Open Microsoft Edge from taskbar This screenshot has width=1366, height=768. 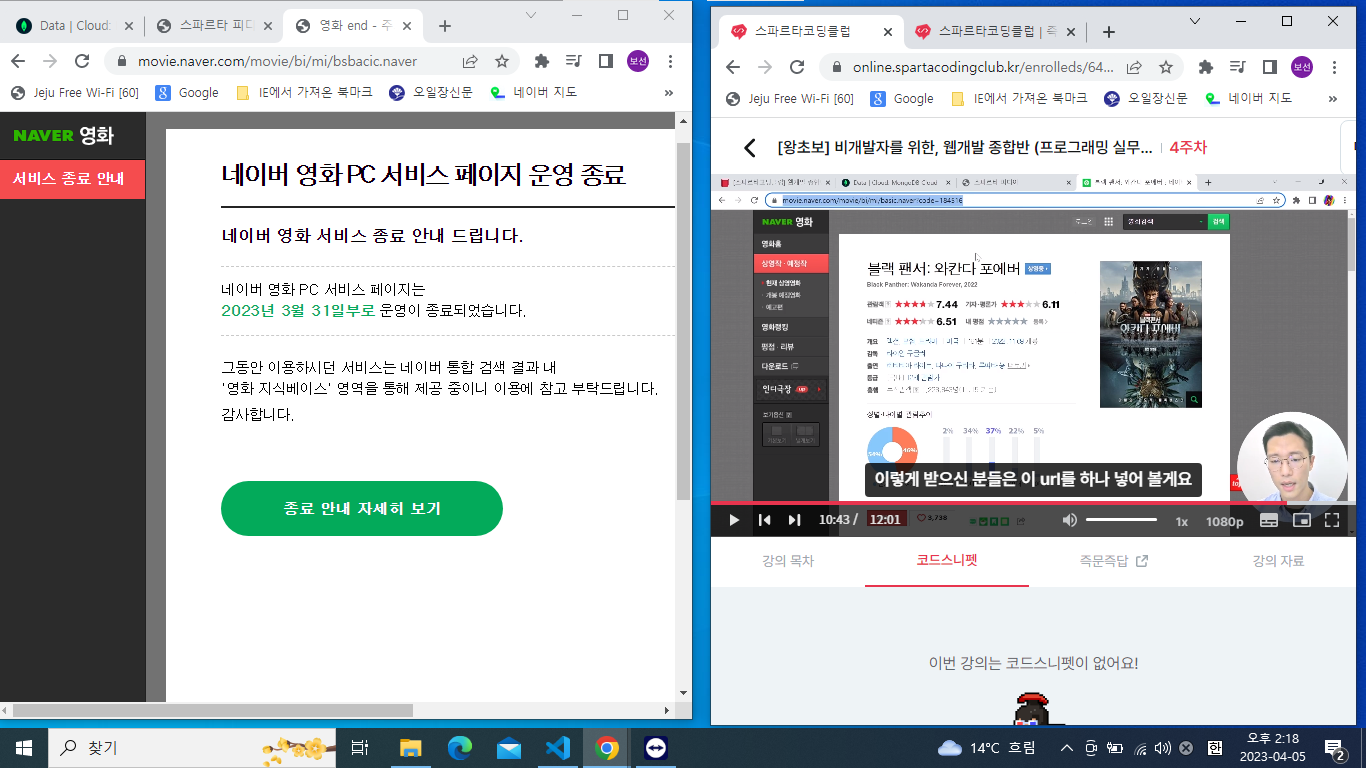point(460,747)
